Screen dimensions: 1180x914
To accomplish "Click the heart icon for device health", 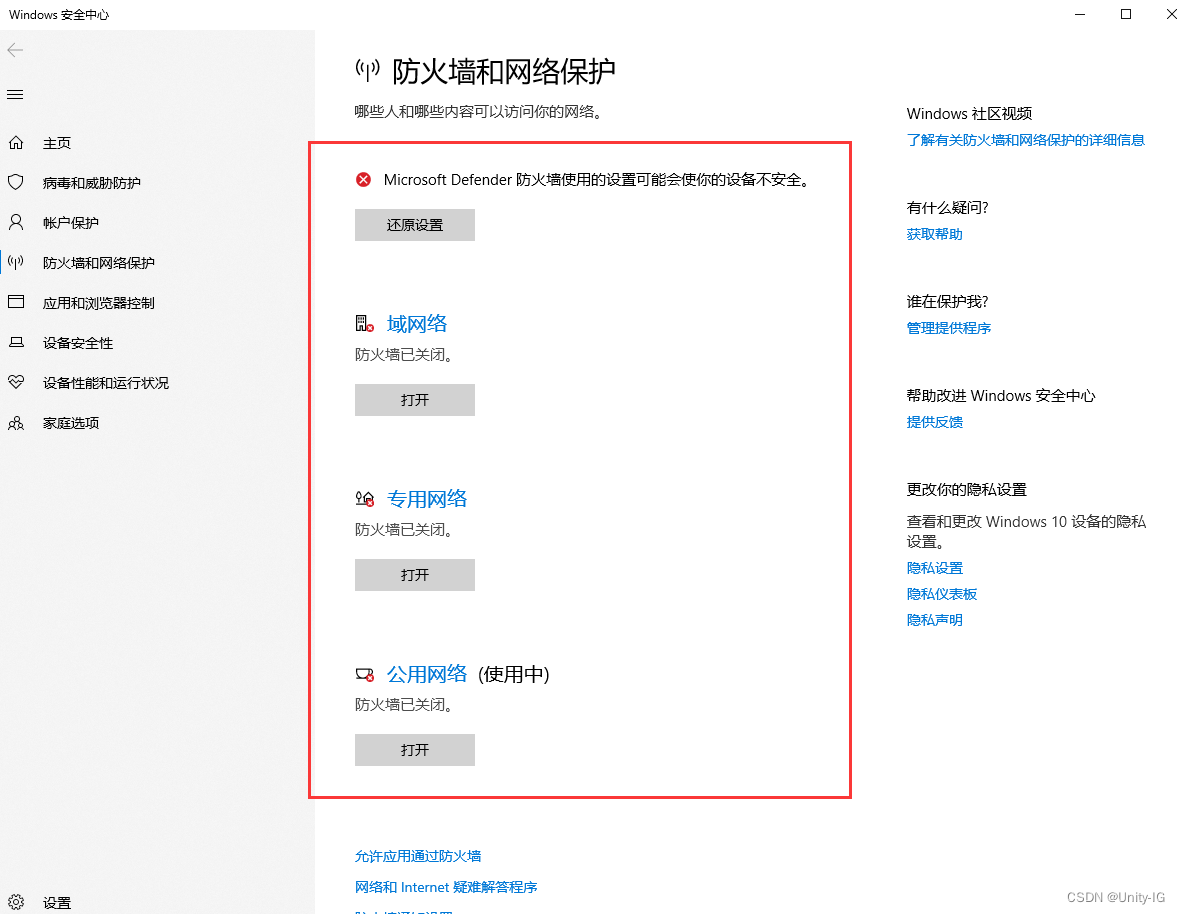I will coord(16,381).
